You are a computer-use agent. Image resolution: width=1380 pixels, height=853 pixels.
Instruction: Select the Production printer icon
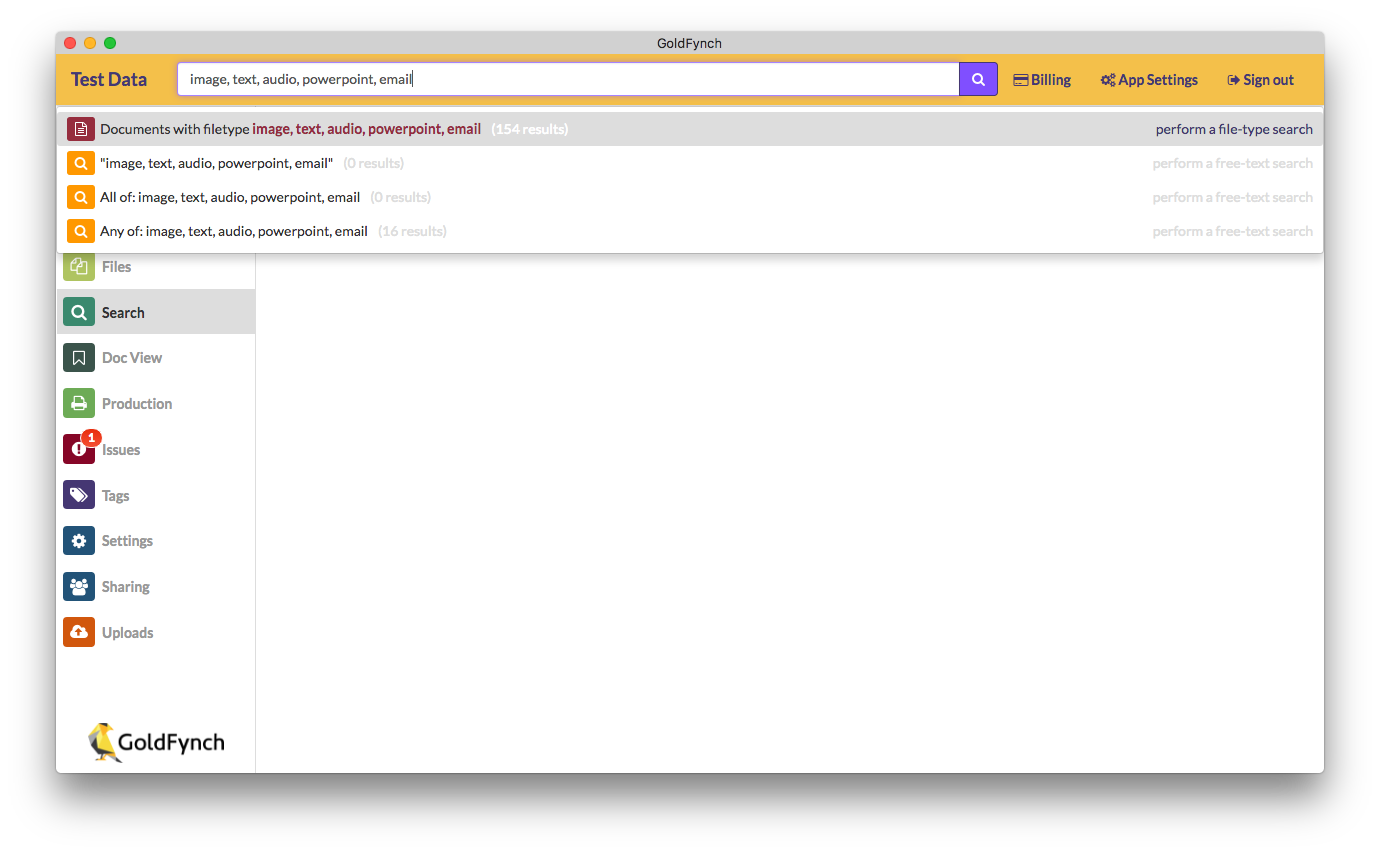click(x=78, y=403)
